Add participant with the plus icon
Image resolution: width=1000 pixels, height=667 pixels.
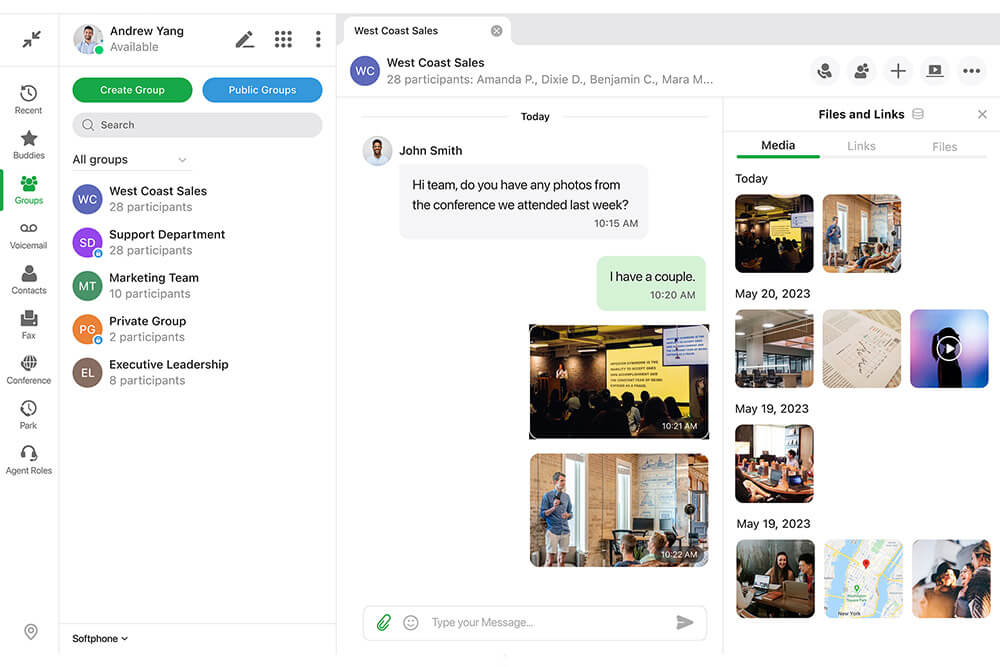pos(898,71)
